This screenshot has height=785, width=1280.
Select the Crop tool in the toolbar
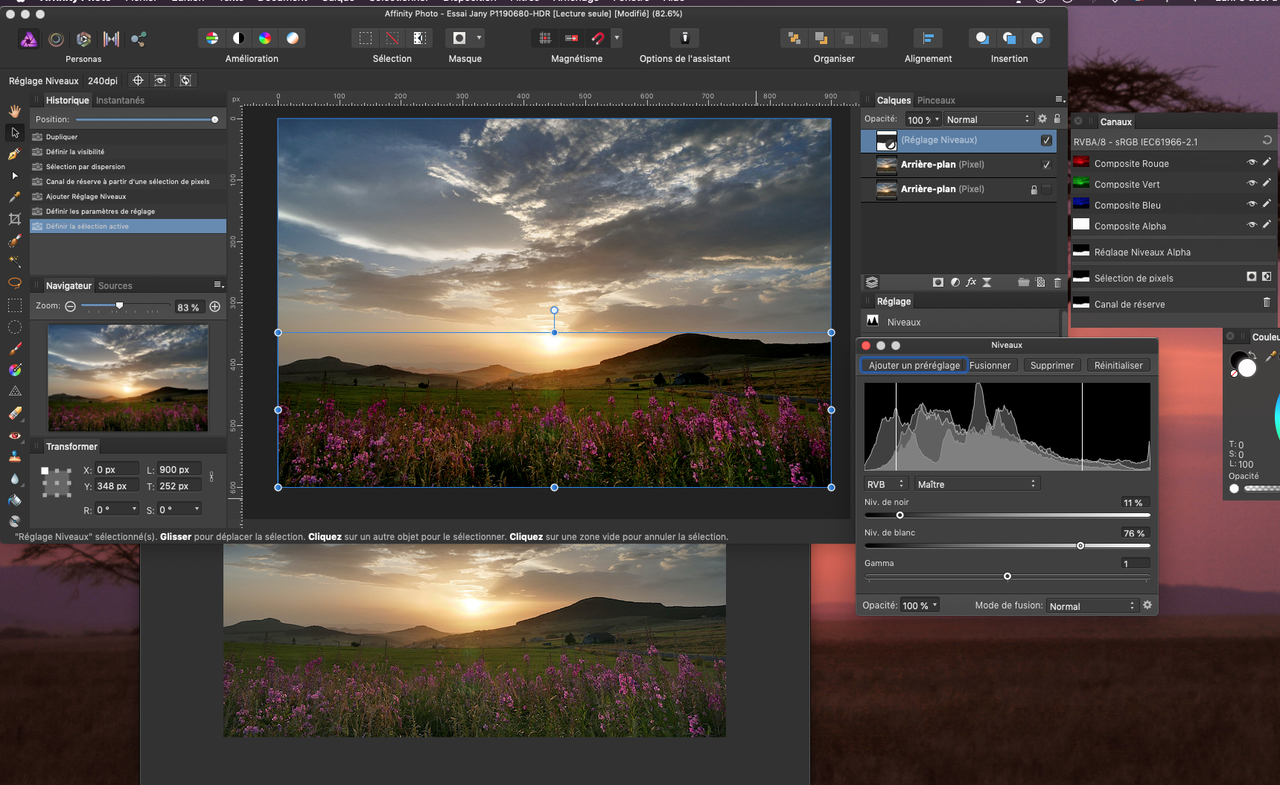pyautogui.click(x=14, y=219)
